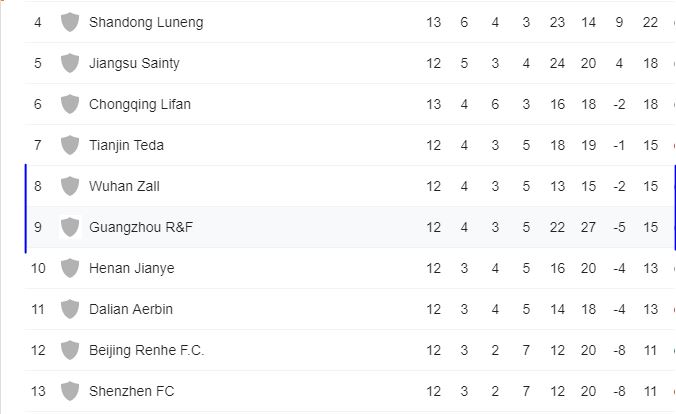Click the Chongqing Lifan shield icon
The height and width of the screenshot is (414, 676).
coord(69,104)
